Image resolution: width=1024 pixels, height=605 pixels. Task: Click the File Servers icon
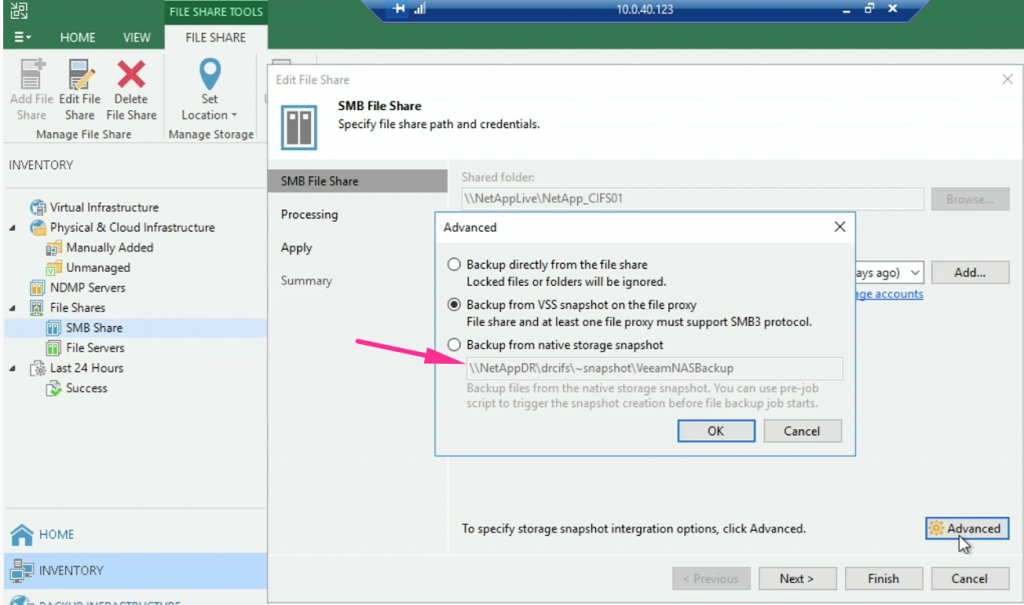coord(54,348)
